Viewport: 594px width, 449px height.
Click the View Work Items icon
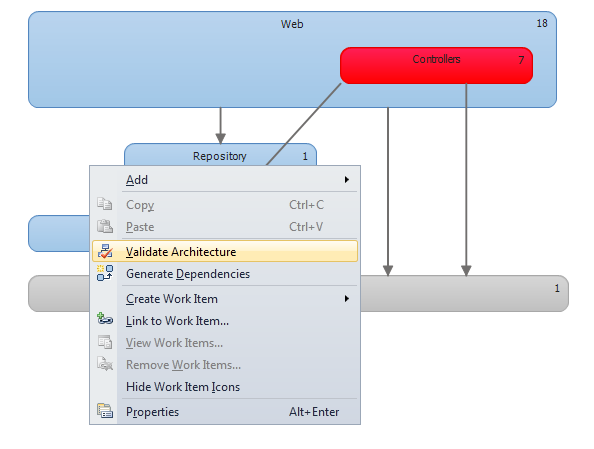pyautogui.click(x=105, y=342)
